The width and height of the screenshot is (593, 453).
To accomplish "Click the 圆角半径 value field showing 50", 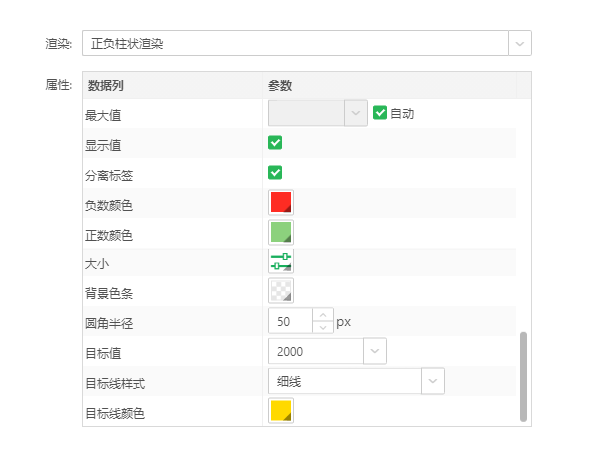I will pos(290,321).
